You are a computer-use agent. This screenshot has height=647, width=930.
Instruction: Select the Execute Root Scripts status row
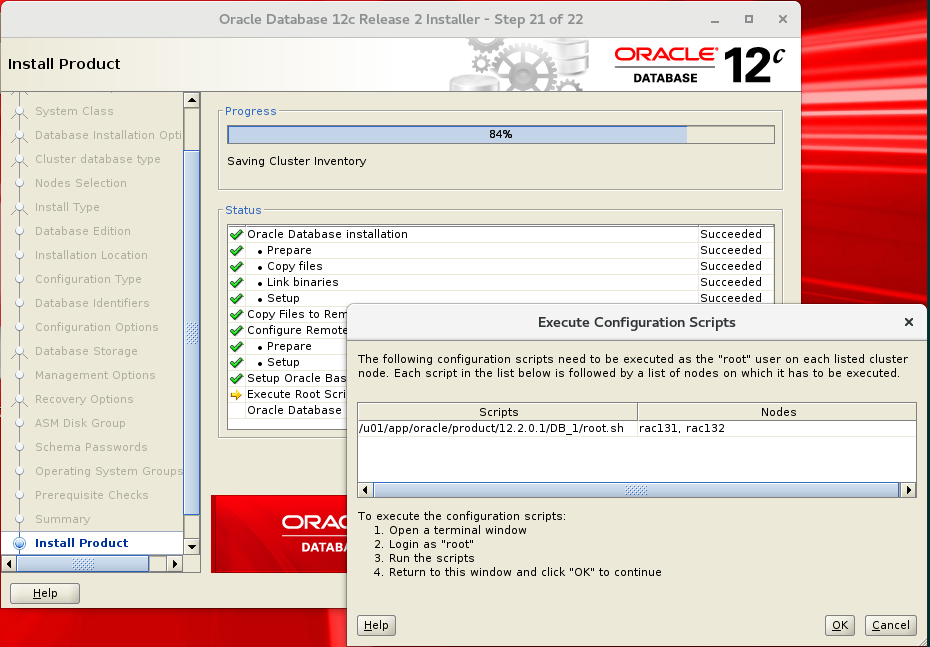click(x=288, y=394)
